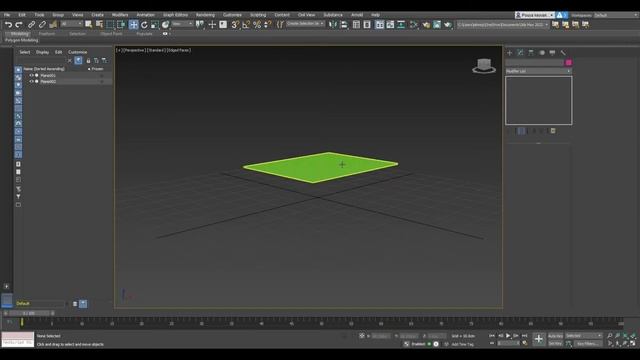Toggle visibility eye of Plane001
Image resolution: width=640 pixels, height=360 pixels.
click(31, 76)
